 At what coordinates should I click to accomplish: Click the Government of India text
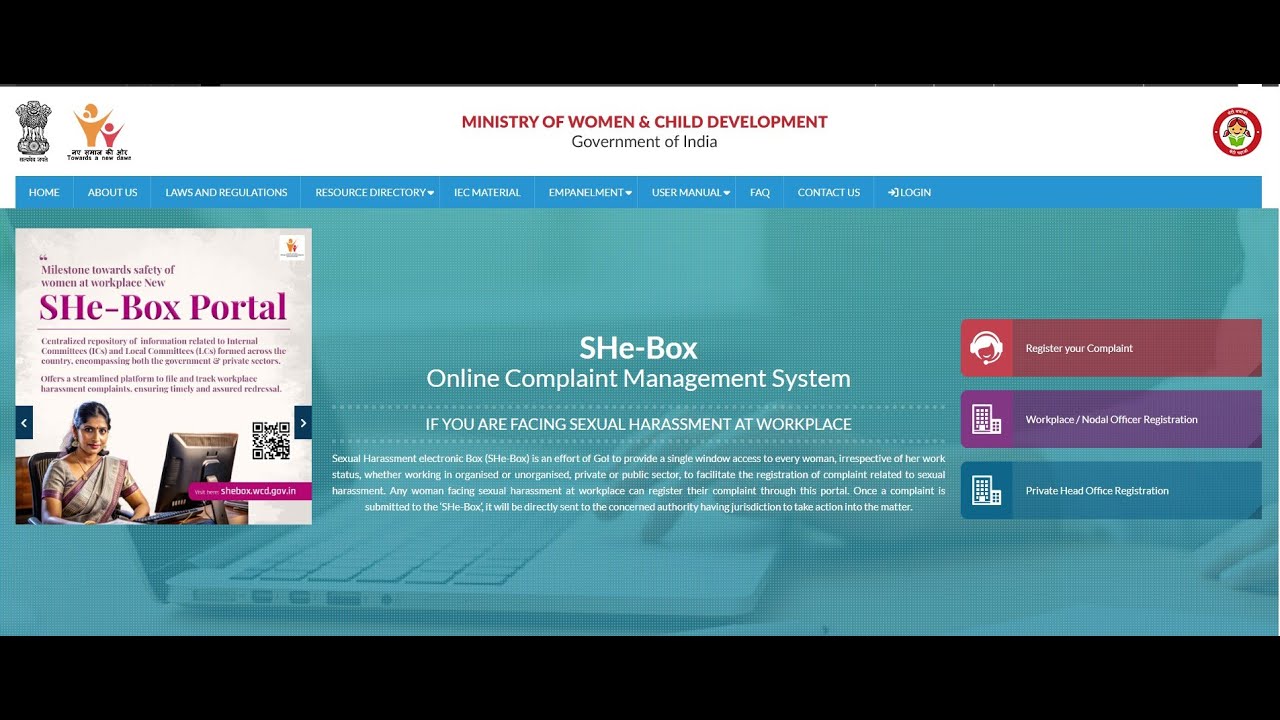pyautogui.click(x=644, y=142)
